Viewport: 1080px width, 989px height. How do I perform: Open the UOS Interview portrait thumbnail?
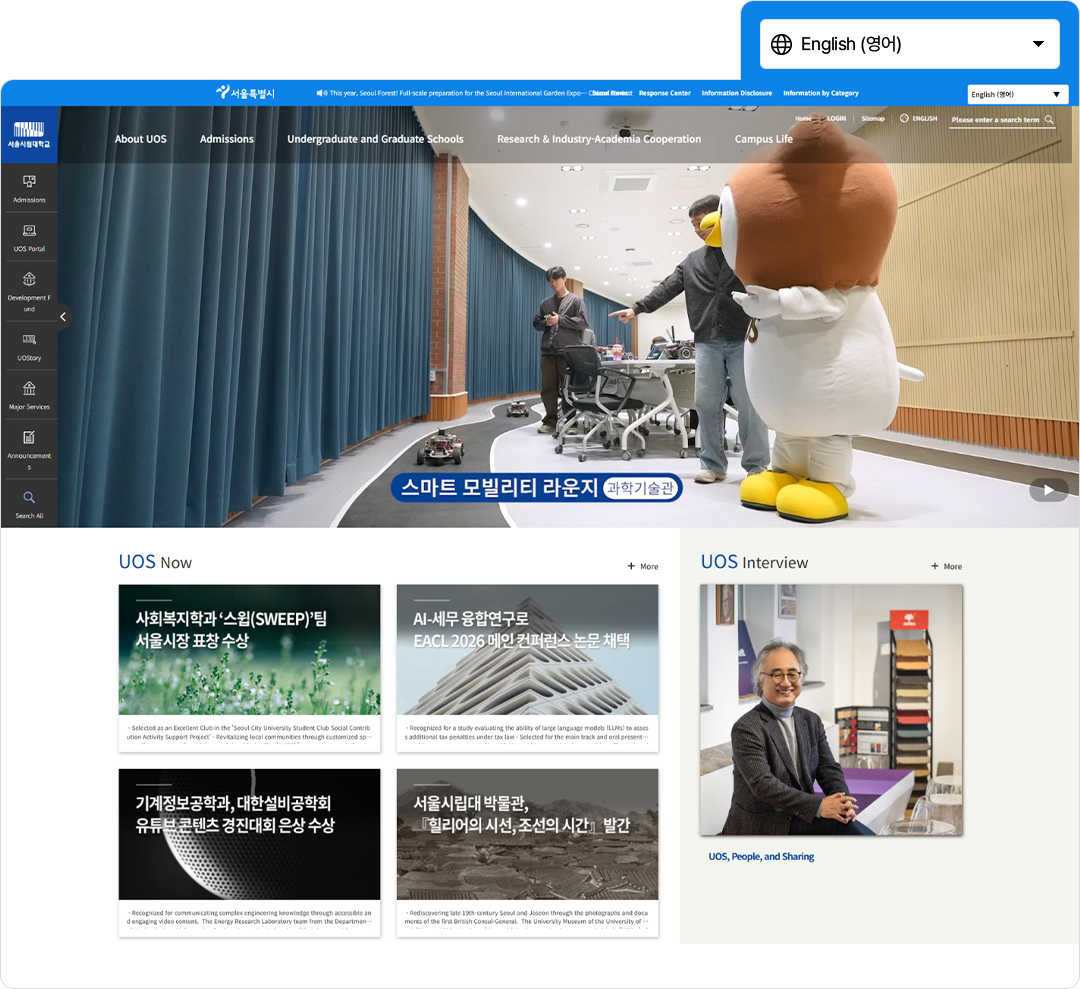[x=831, y=710]
